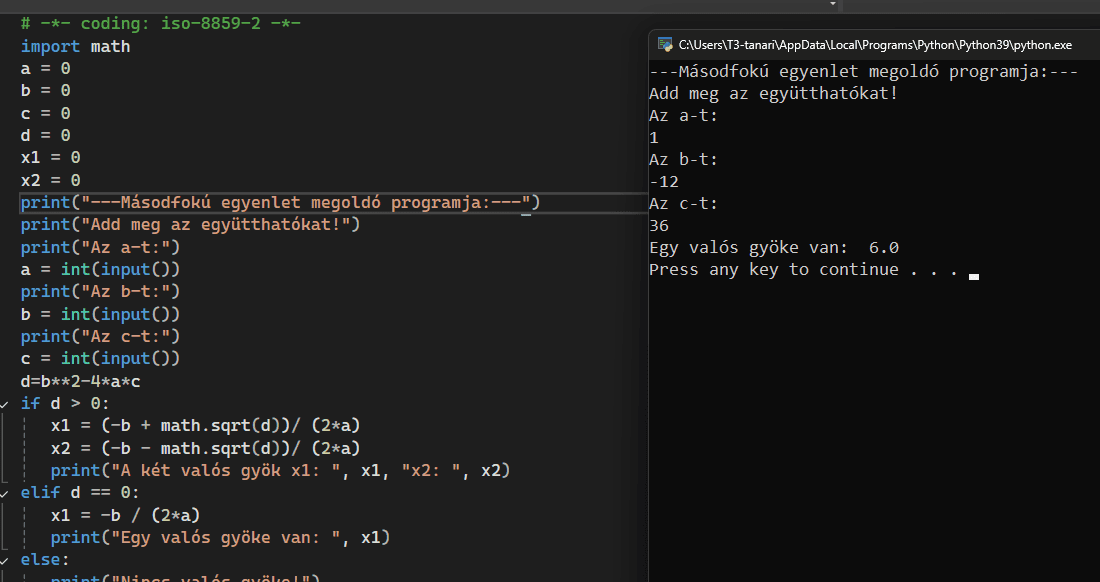This screenshot has width=1100, height=582.
Task: Click the console result 'Egy valós gyöke van: 6.0'
Action: 773,248
